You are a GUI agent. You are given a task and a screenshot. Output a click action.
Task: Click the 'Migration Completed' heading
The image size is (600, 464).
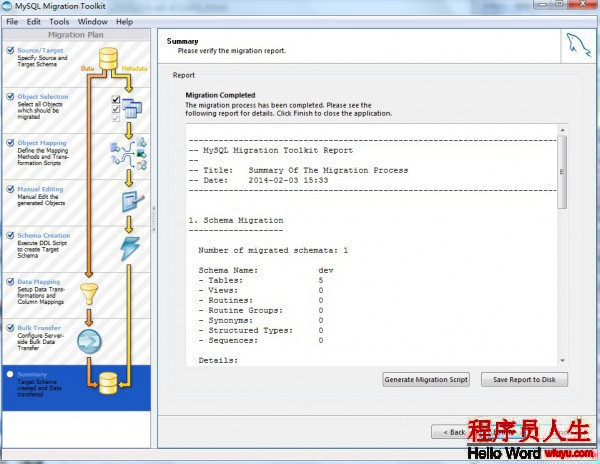click(x=220, y=95)
